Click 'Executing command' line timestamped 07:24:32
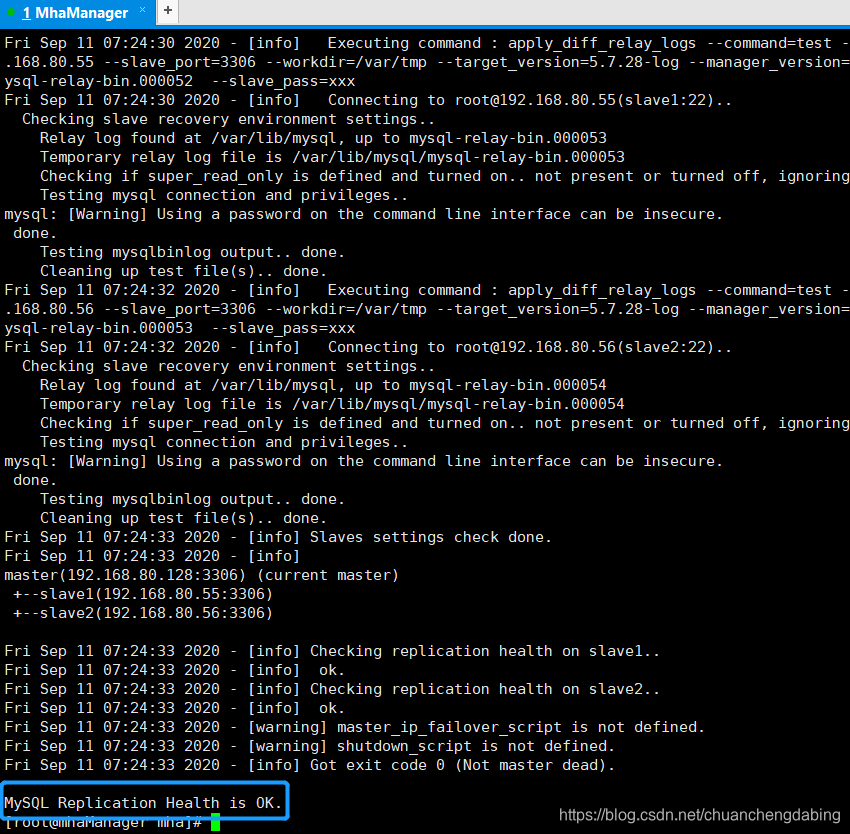The width and height of the screenshot is (850, 834). coord(427,290)
